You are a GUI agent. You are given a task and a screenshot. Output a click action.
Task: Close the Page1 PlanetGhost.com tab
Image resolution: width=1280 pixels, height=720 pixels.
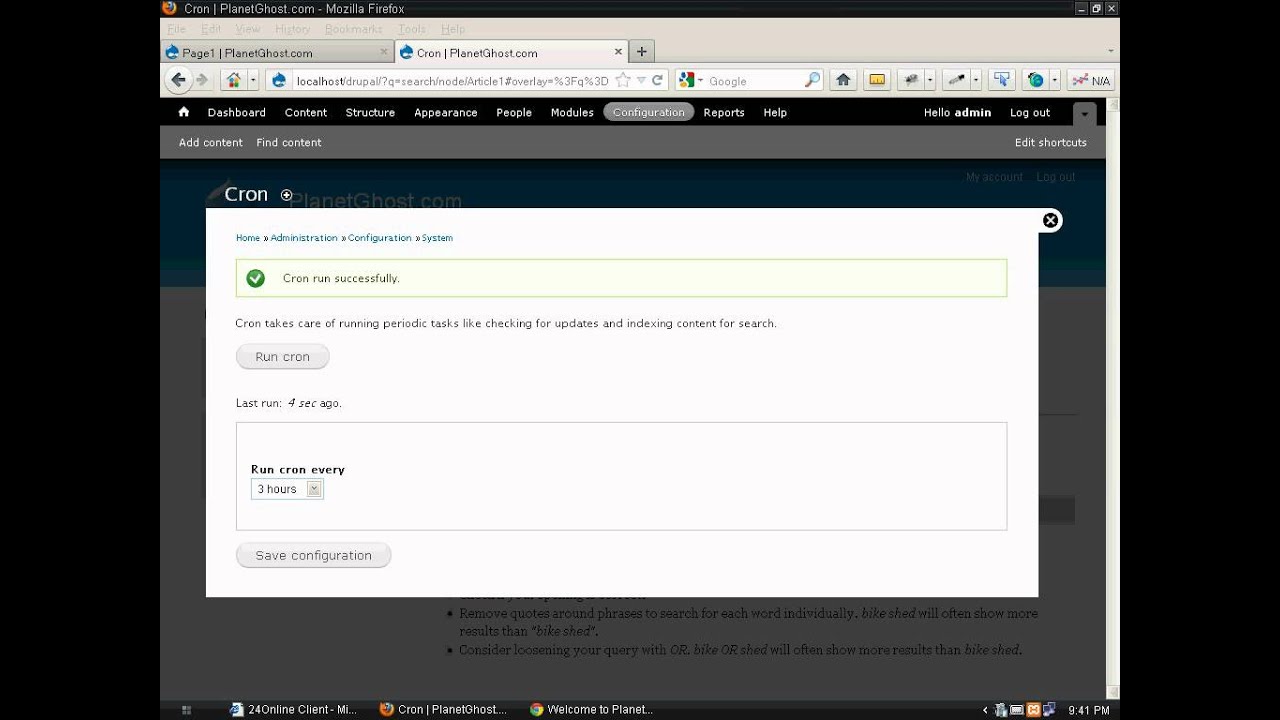click(x=384, y=52)
